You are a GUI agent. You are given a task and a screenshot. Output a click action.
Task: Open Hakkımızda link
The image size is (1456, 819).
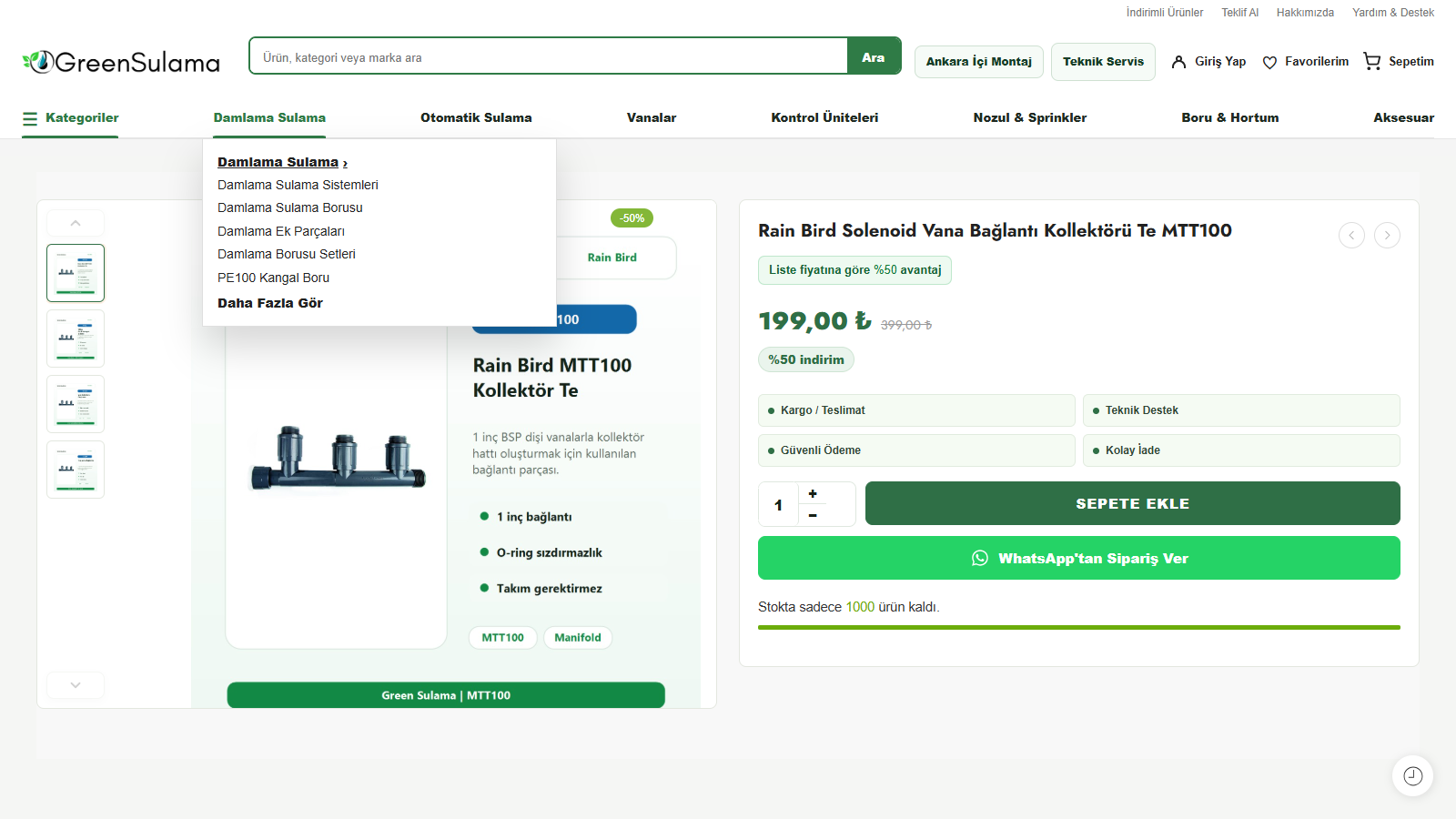(x=1305, y=13)
